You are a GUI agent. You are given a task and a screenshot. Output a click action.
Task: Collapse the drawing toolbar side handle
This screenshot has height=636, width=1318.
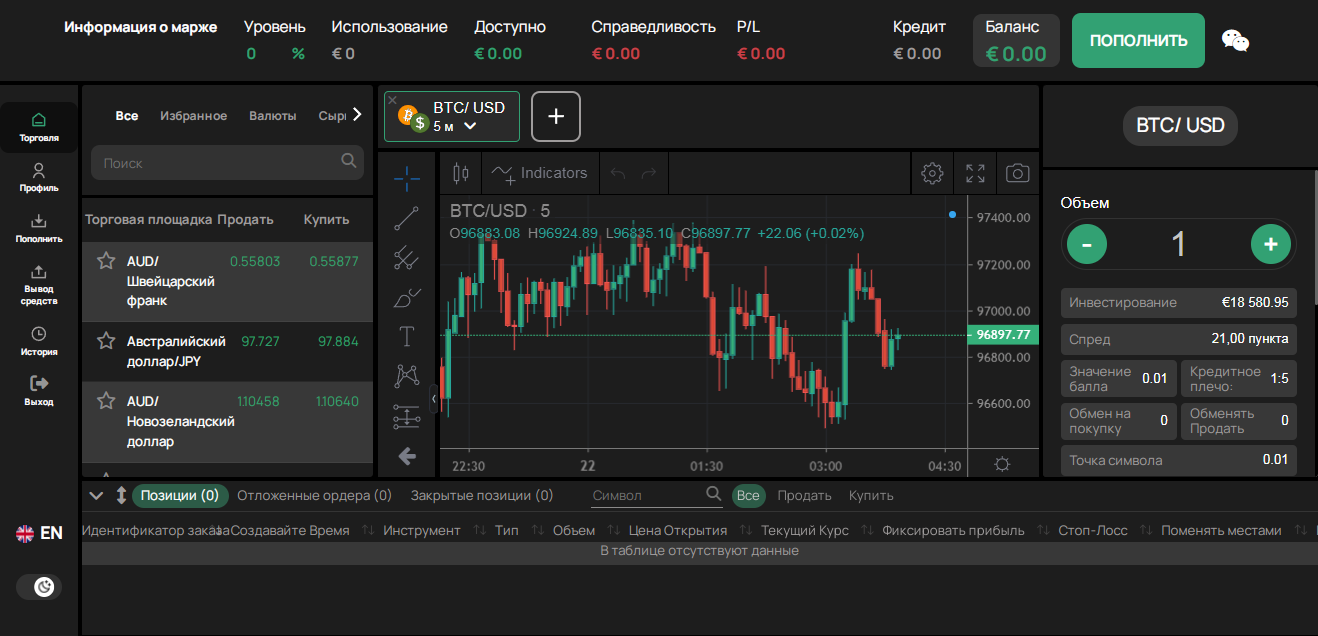pos(434,398)
